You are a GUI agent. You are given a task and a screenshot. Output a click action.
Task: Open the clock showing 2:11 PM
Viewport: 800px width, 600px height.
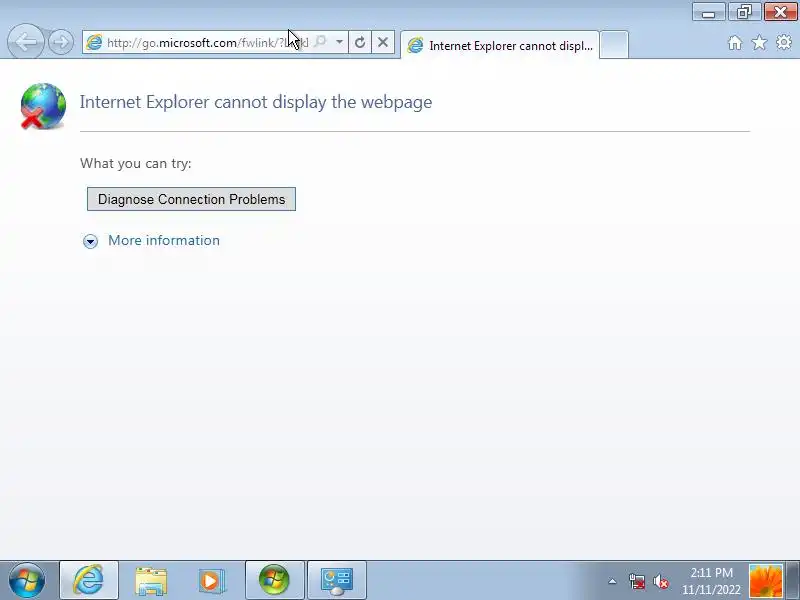coord(711,581)
